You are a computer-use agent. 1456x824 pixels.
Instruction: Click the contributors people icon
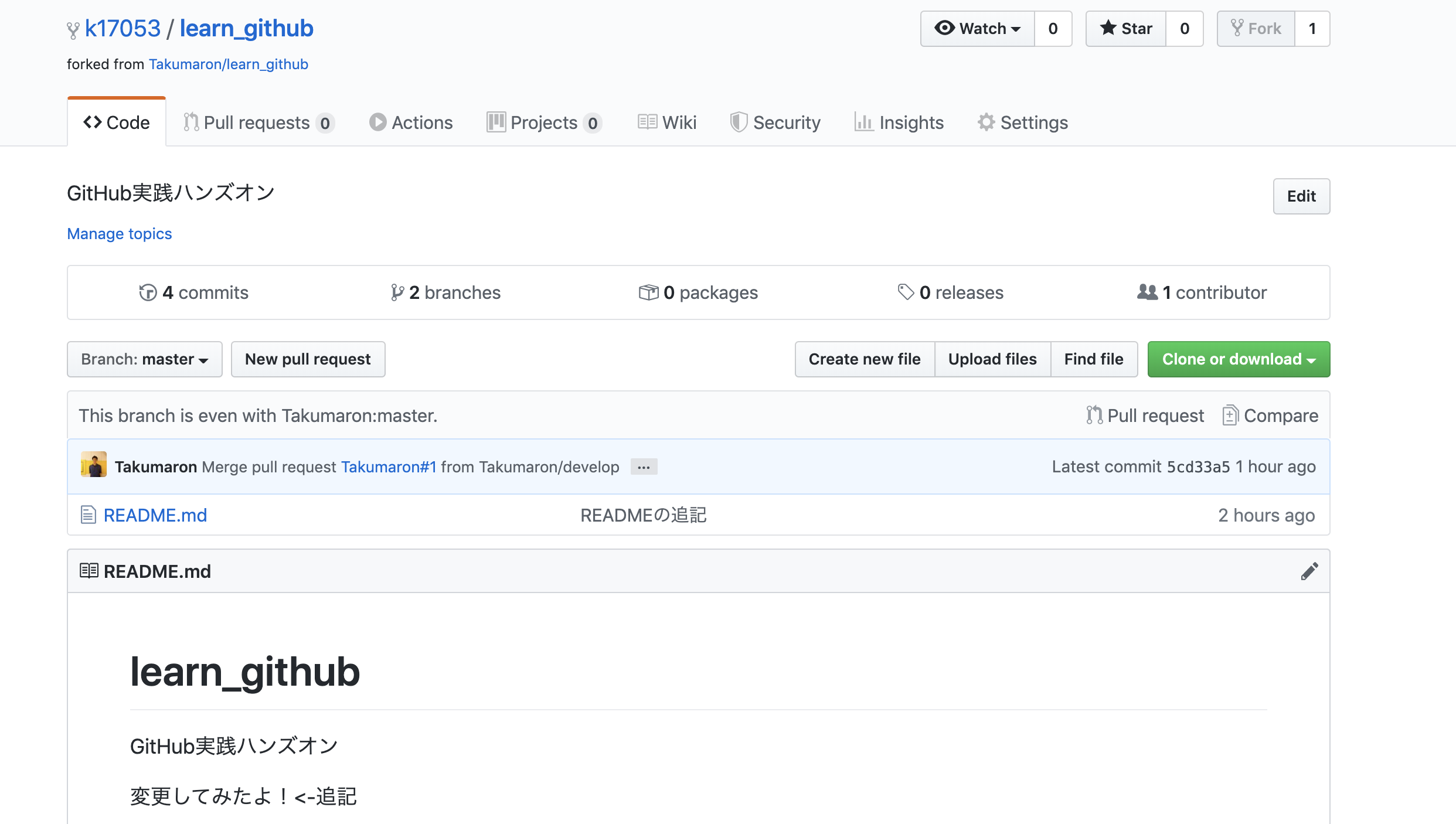pyautogui.click(x=1148, y=292)
